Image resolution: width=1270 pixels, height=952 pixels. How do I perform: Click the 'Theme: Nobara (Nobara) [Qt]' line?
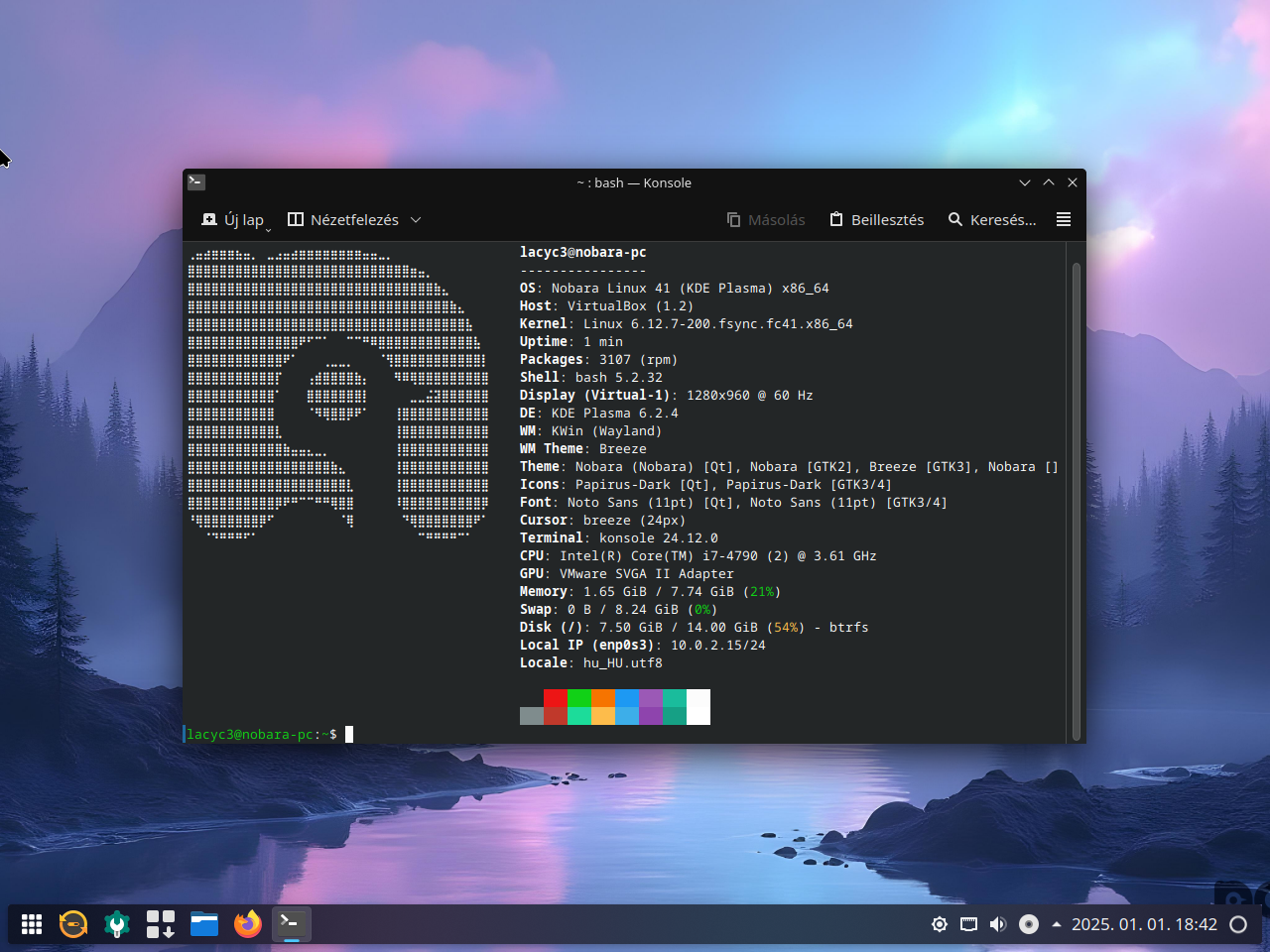click(x=790, y=467)
